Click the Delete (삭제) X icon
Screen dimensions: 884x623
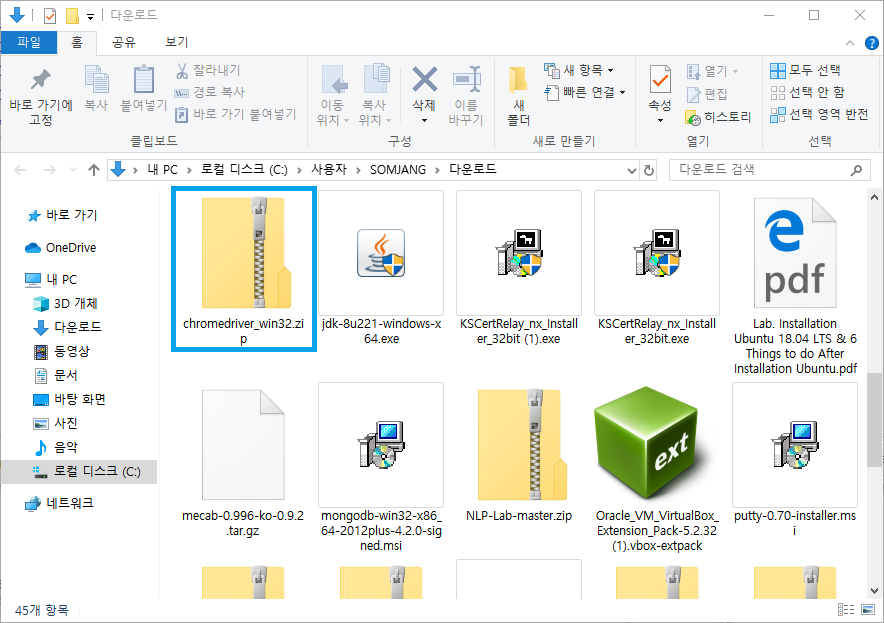point(425,79)
